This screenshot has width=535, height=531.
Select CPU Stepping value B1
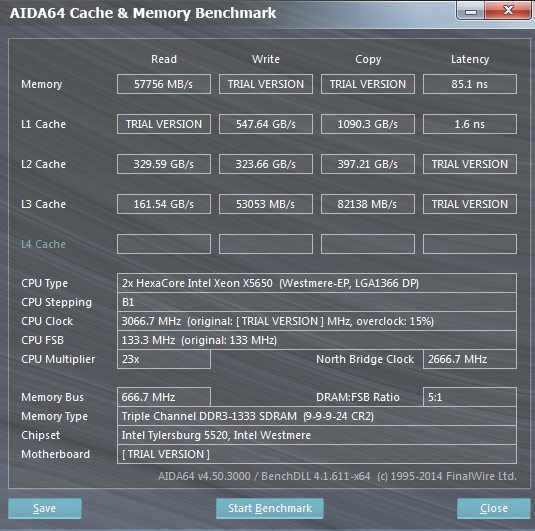317,302
